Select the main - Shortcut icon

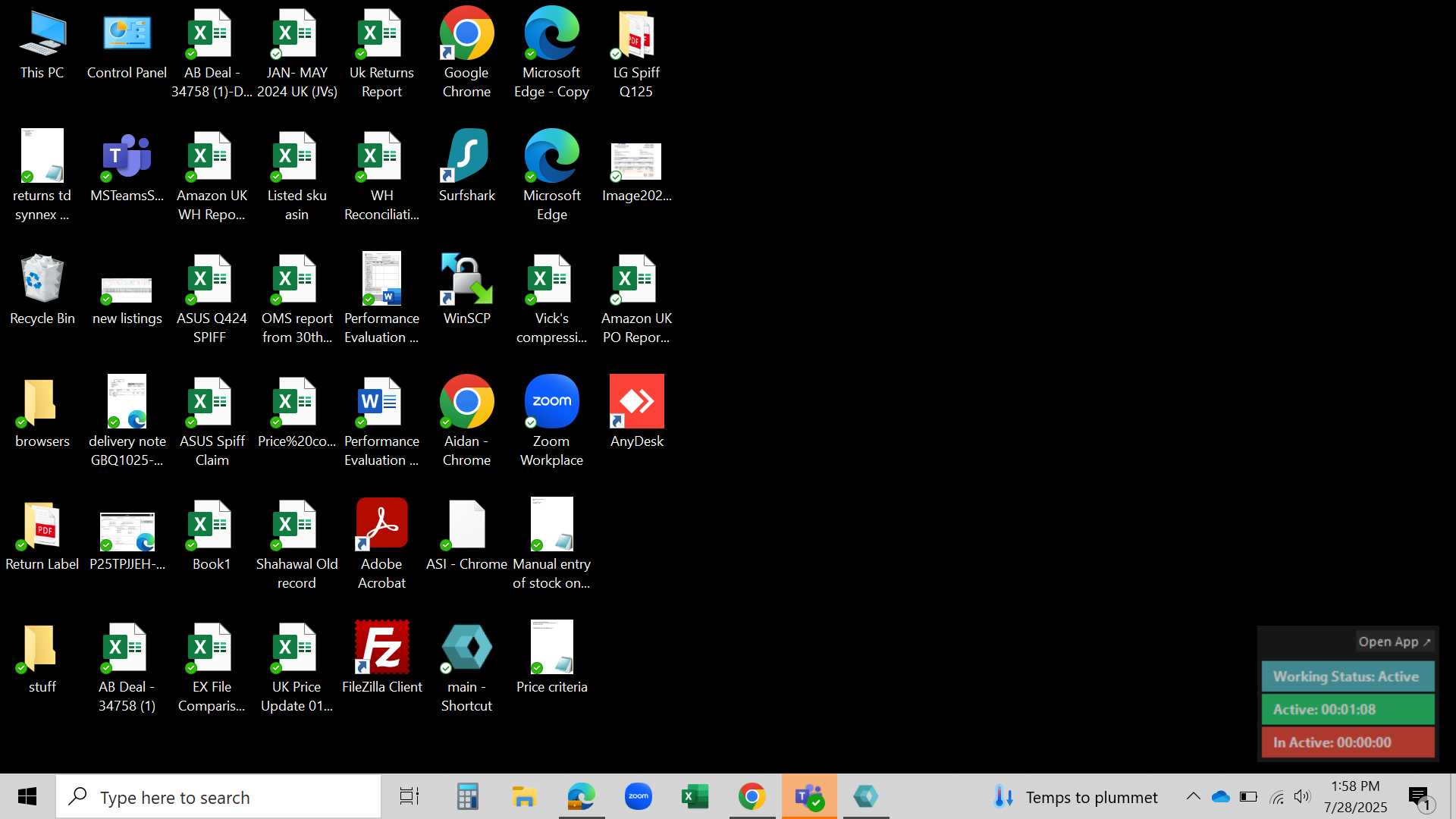pos(466,667)
